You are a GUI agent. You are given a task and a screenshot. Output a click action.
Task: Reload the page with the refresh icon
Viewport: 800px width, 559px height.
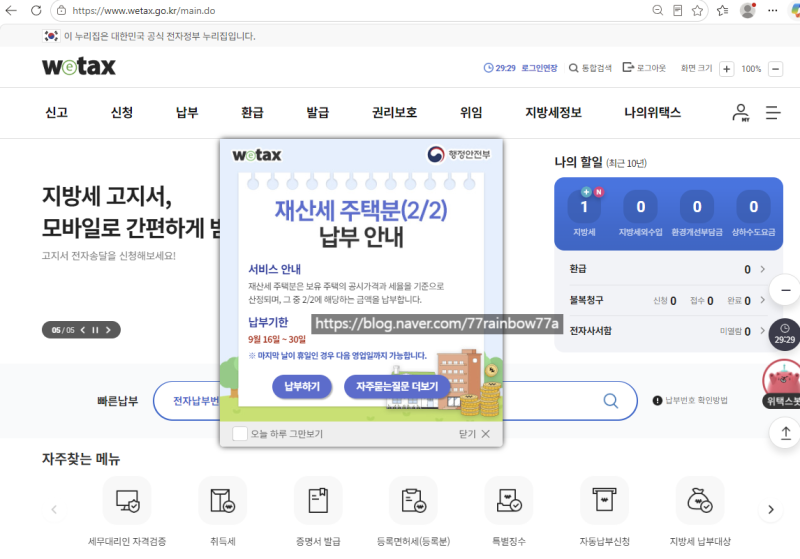tap(36, 10)
